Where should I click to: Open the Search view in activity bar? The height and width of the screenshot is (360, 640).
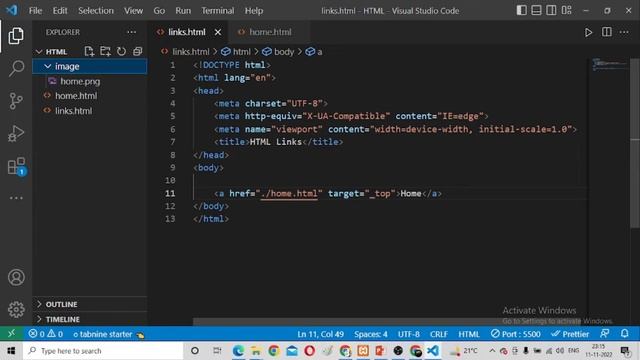tap(16, 68)
